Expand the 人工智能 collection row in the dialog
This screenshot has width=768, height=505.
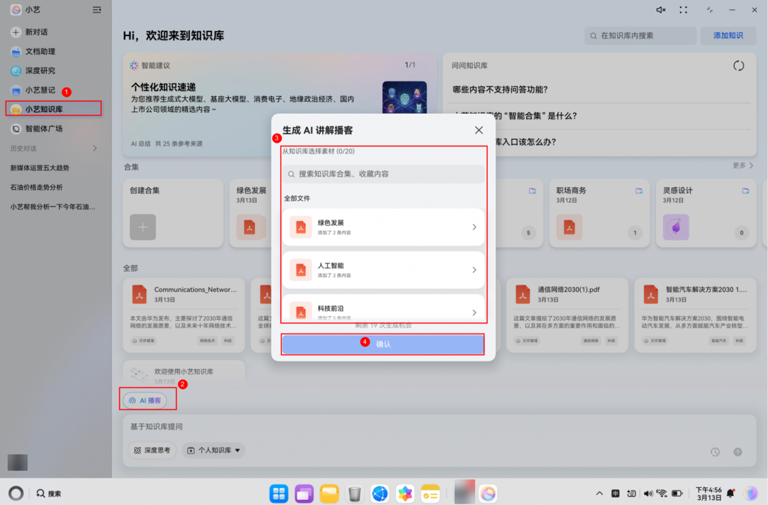click(x=383, y=270)
